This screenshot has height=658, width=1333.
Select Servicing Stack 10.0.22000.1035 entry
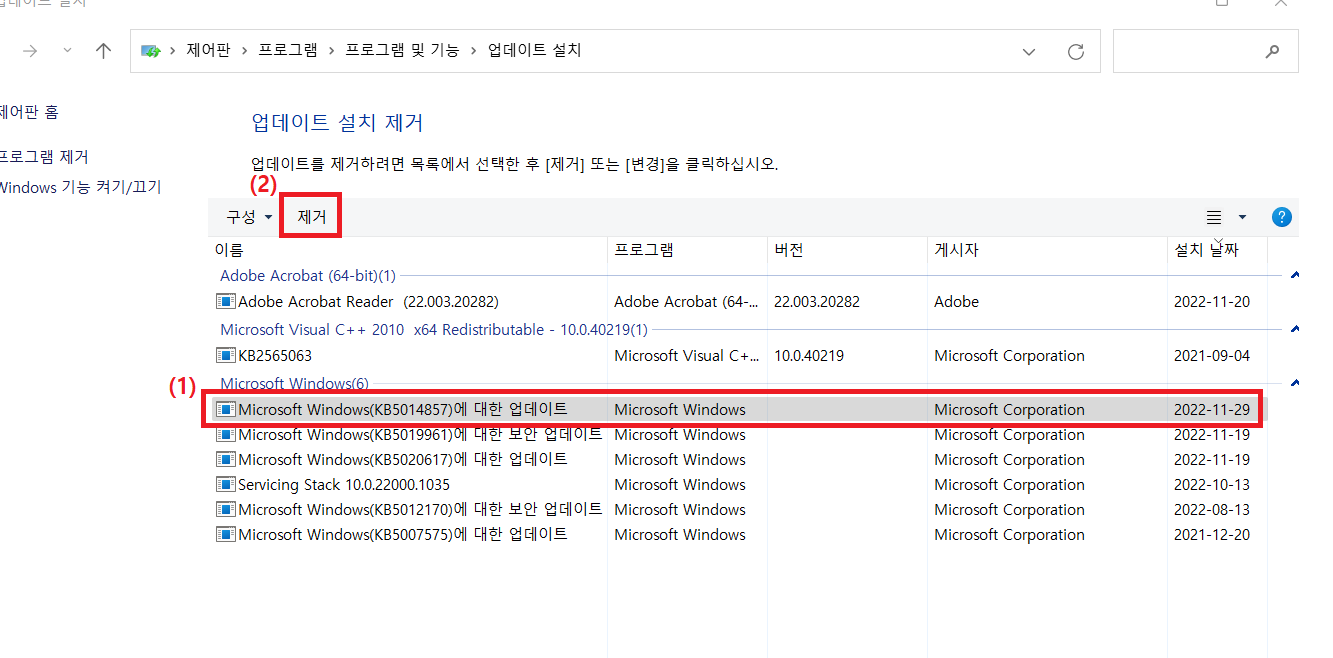[x=737, y=485]
